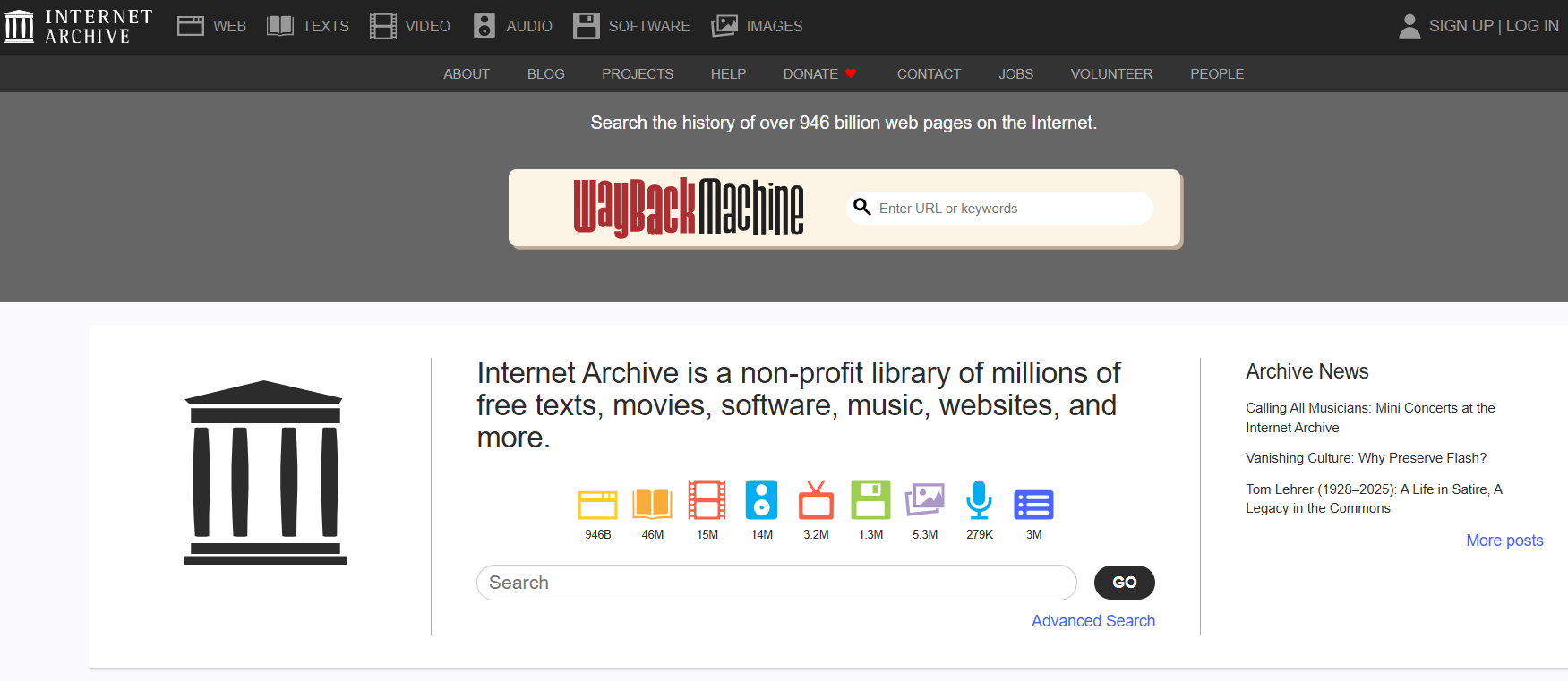Click the user avatar icon
This screenshot has width=1568, height=681.
click(x=1409, y=26)
